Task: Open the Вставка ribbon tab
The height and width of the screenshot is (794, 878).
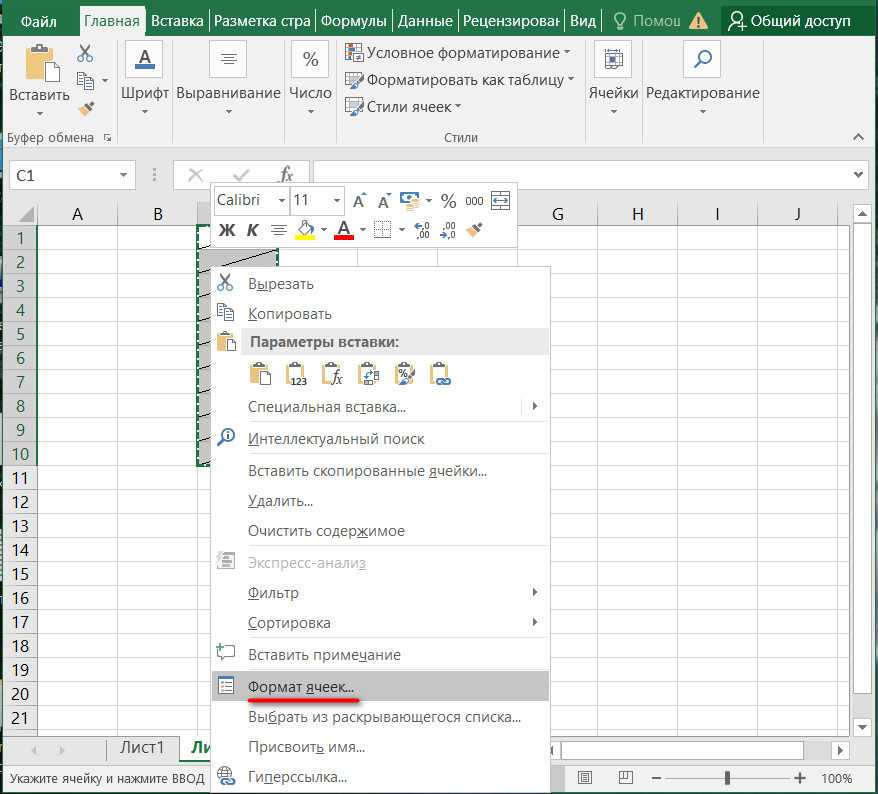Action: pyautogui.click(x=177, y=20)
